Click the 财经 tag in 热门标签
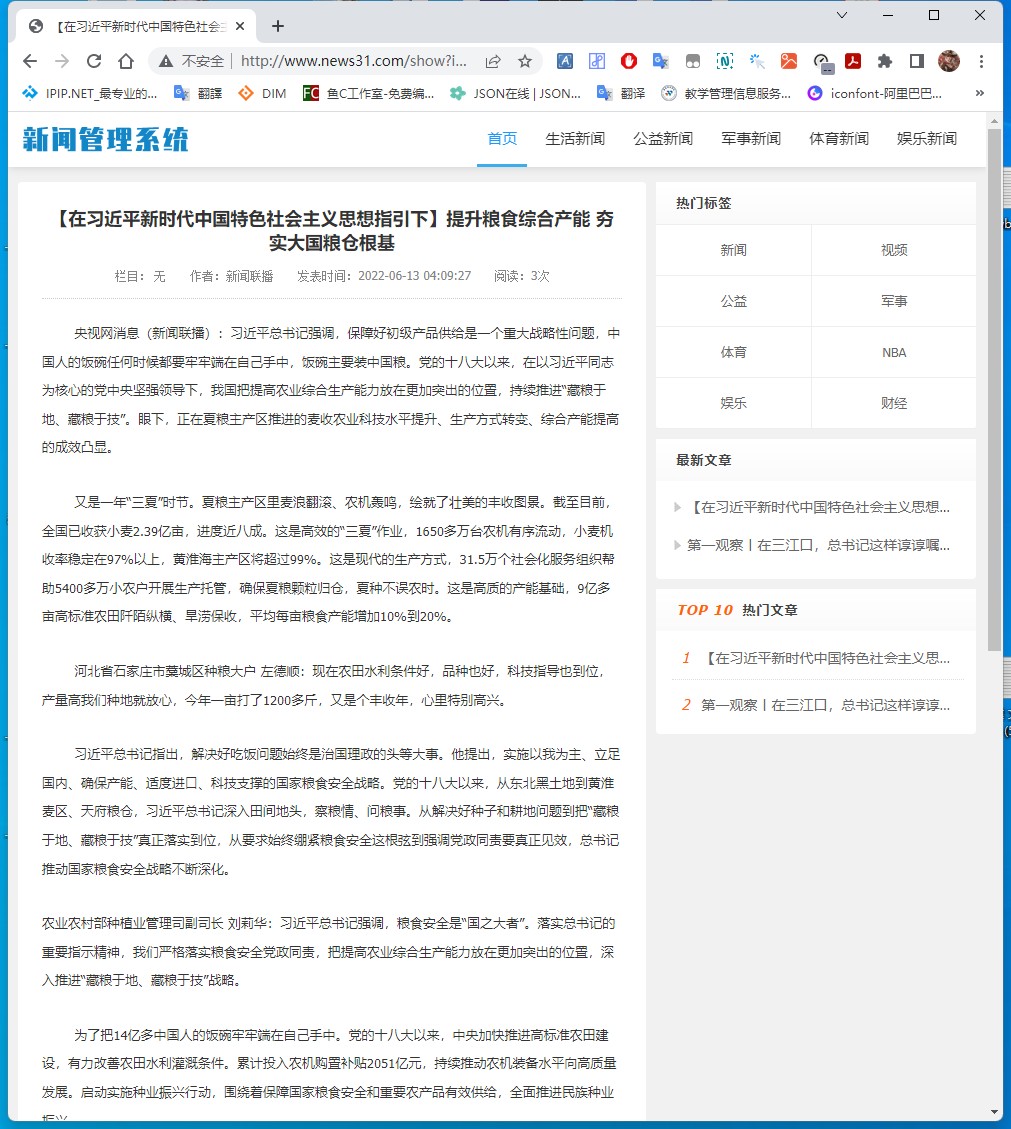This screenshot has height=1129, width=1011. [894, 403]
